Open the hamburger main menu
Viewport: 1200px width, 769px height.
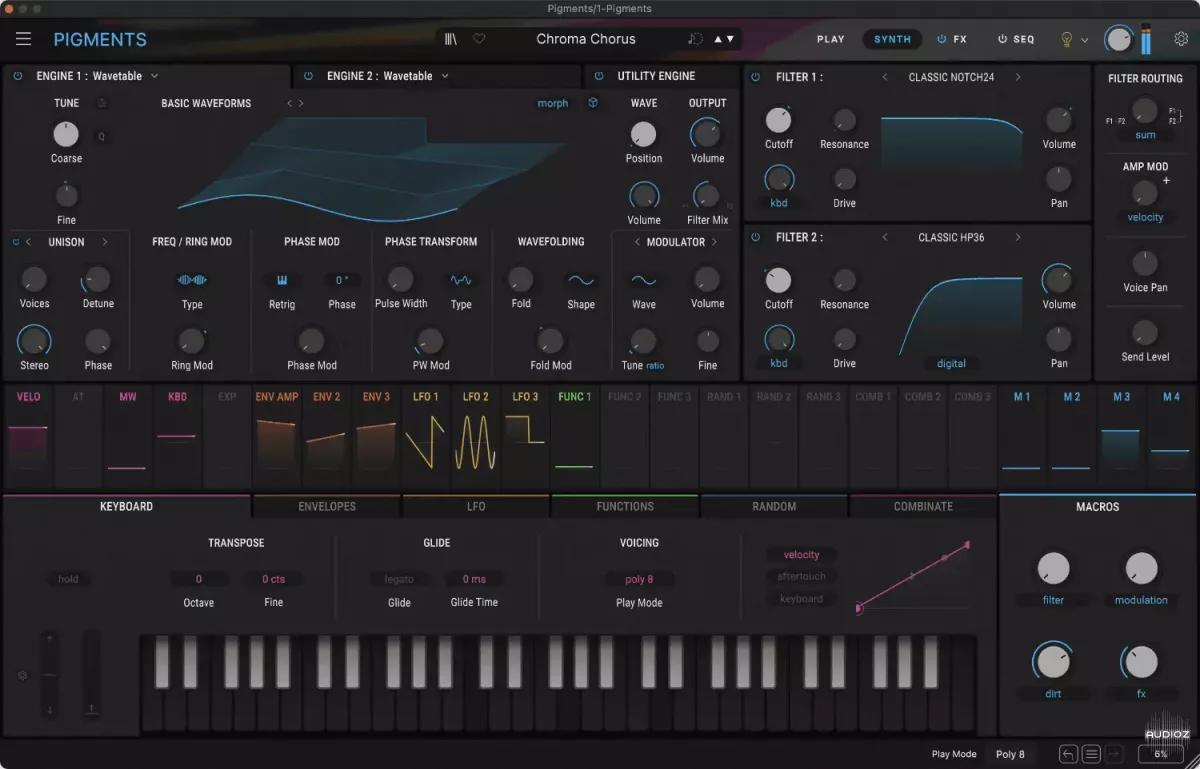[23, 39]
